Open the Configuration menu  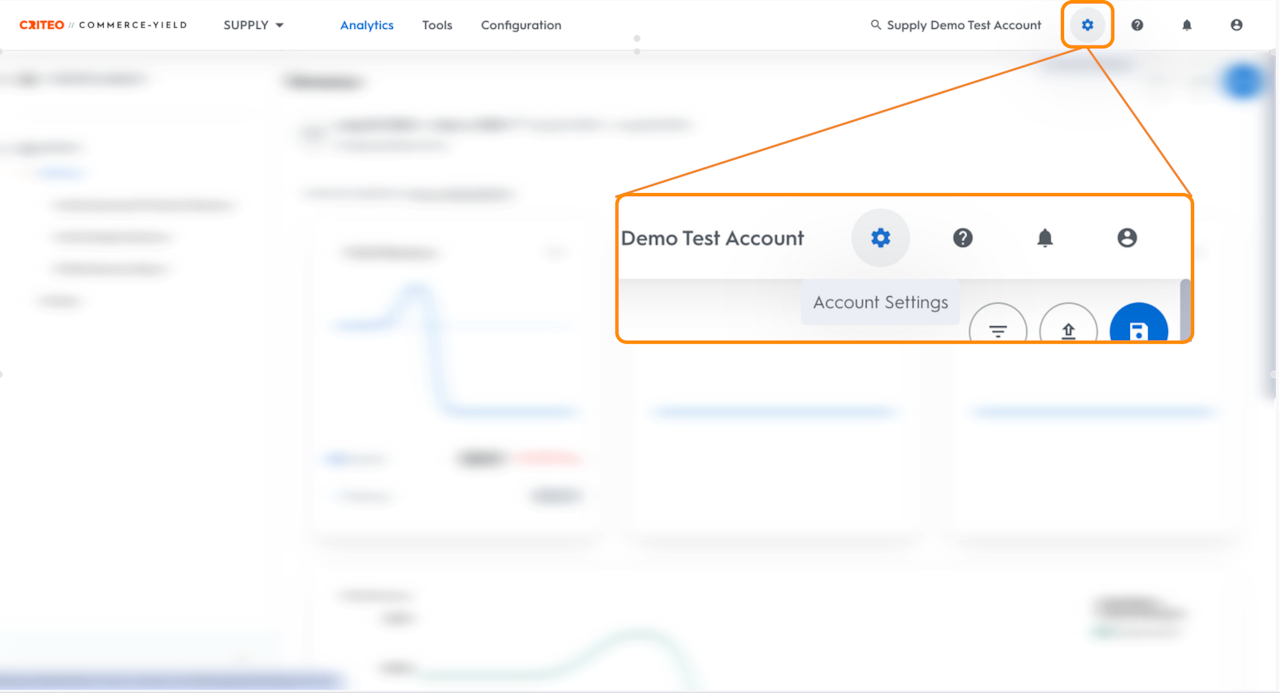coord(521,25)
